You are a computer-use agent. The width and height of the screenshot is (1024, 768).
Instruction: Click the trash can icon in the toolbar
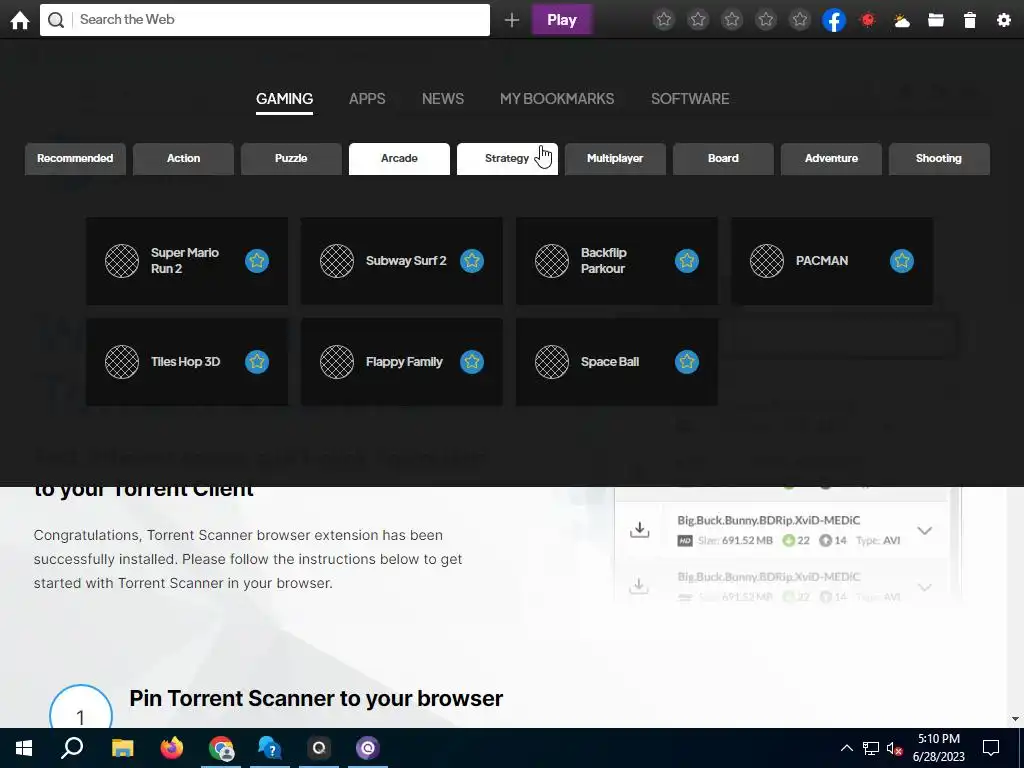tap(970, 20)
